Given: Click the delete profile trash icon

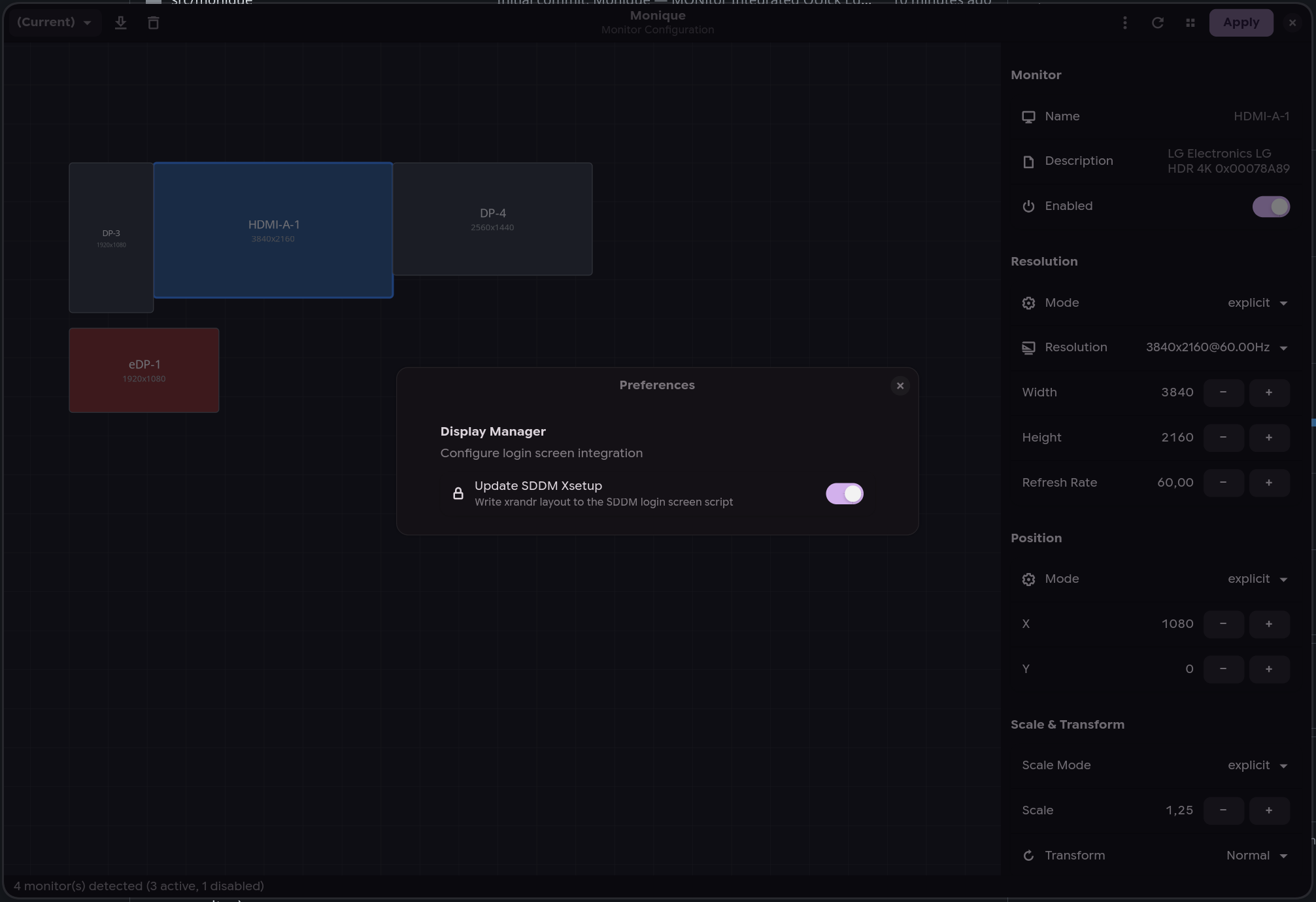Looking at the screenshot, I should (153, 22).
